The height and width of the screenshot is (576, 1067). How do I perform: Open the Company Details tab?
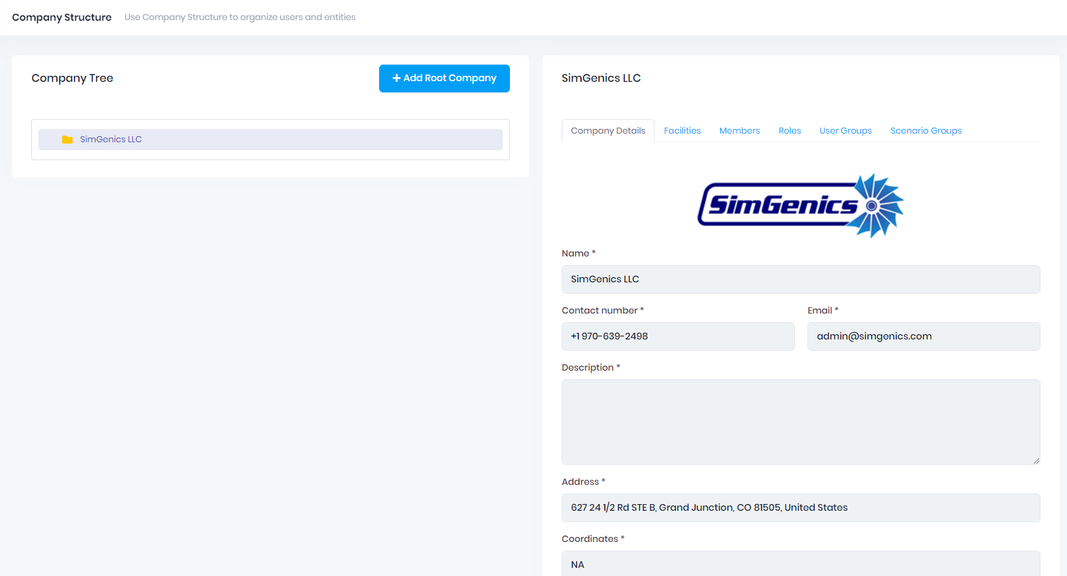pyautogui.click(x=608, y=131)
